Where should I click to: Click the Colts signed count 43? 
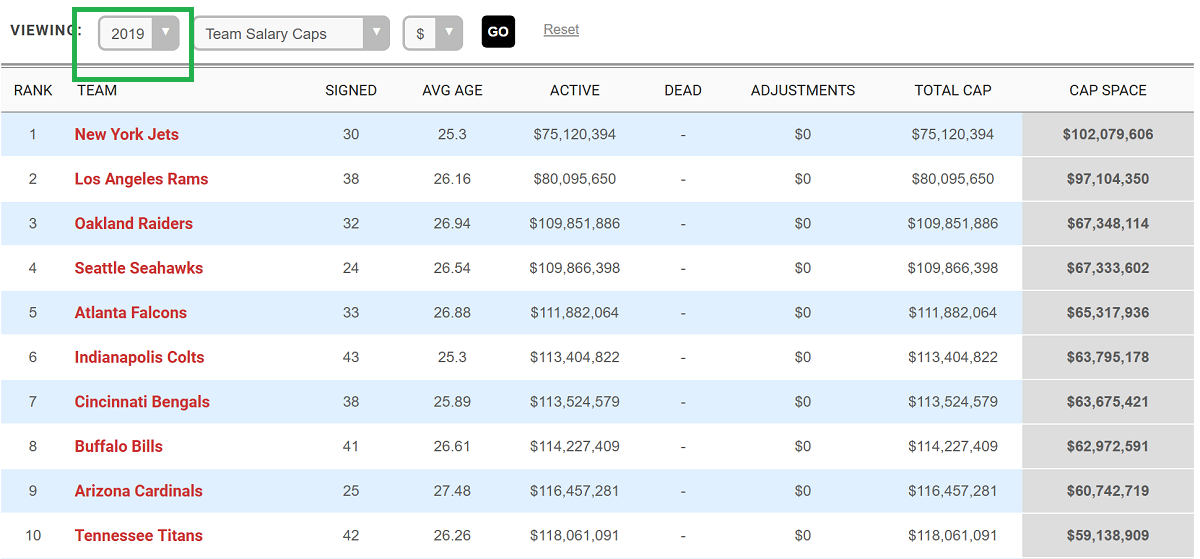pos(351,357)
